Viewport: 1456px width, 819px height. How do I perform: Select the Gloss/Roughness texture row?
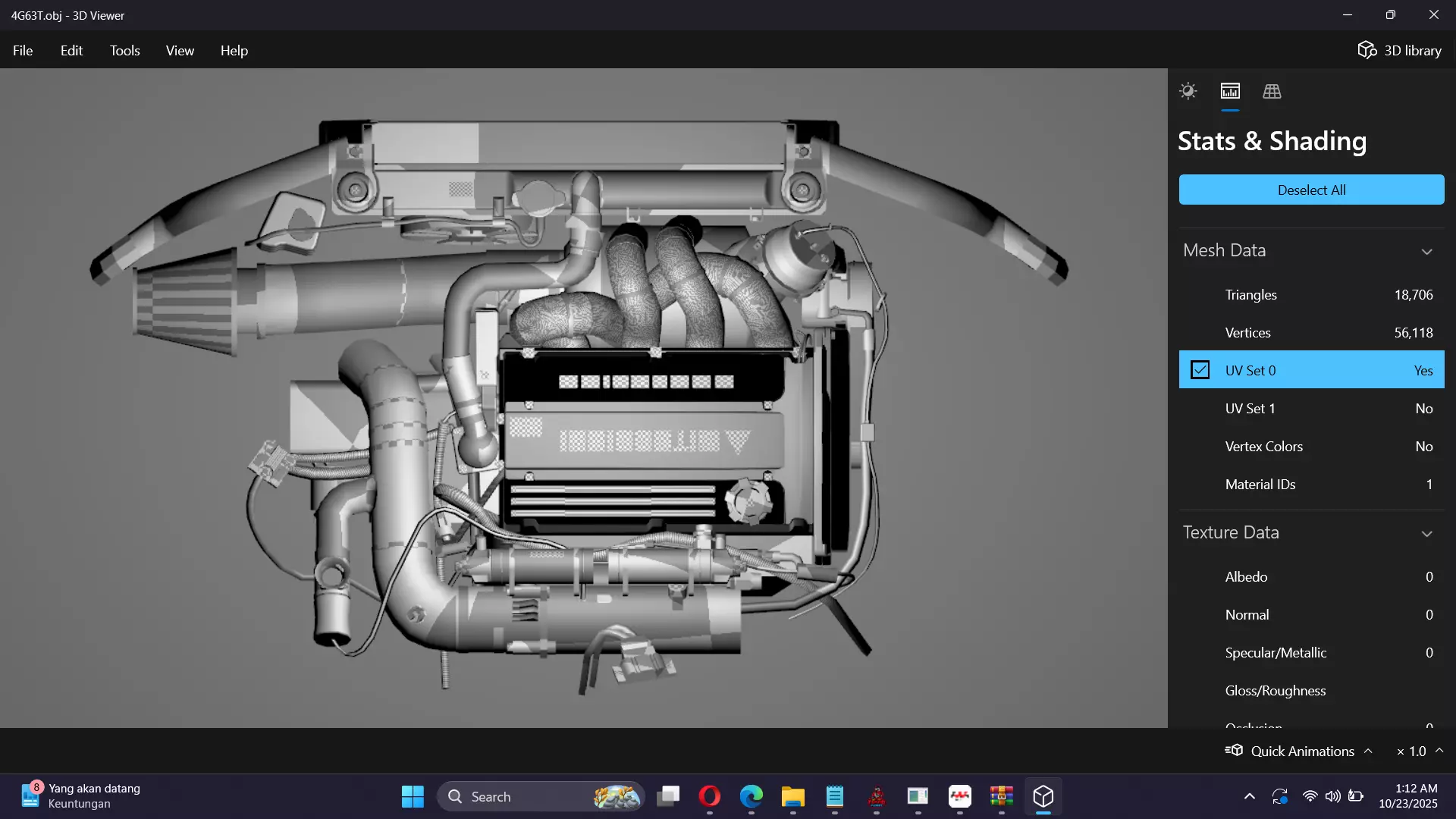[1311, 690]
